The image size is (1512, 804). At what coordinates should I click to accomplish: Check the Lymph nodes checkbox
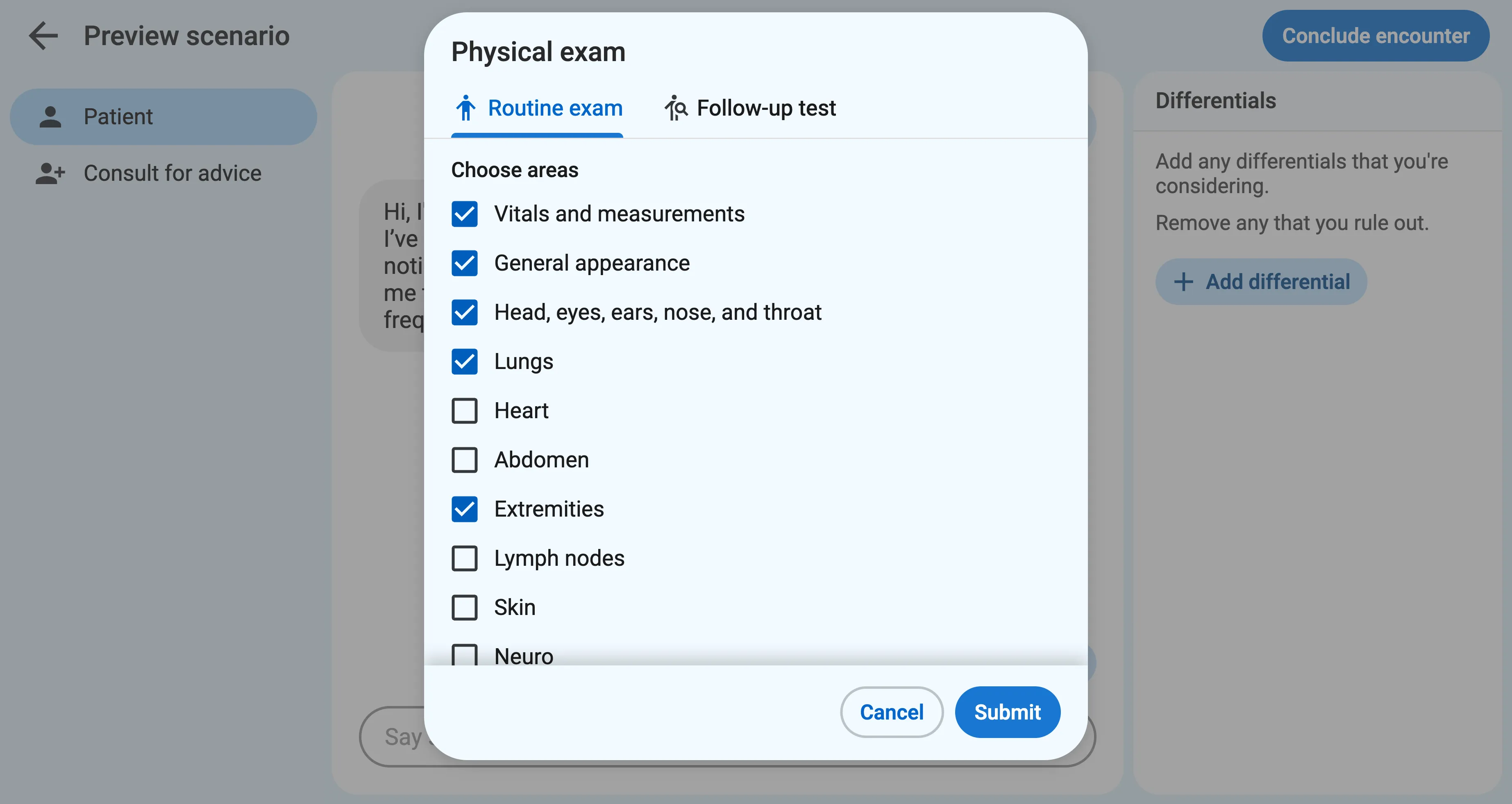464,558
